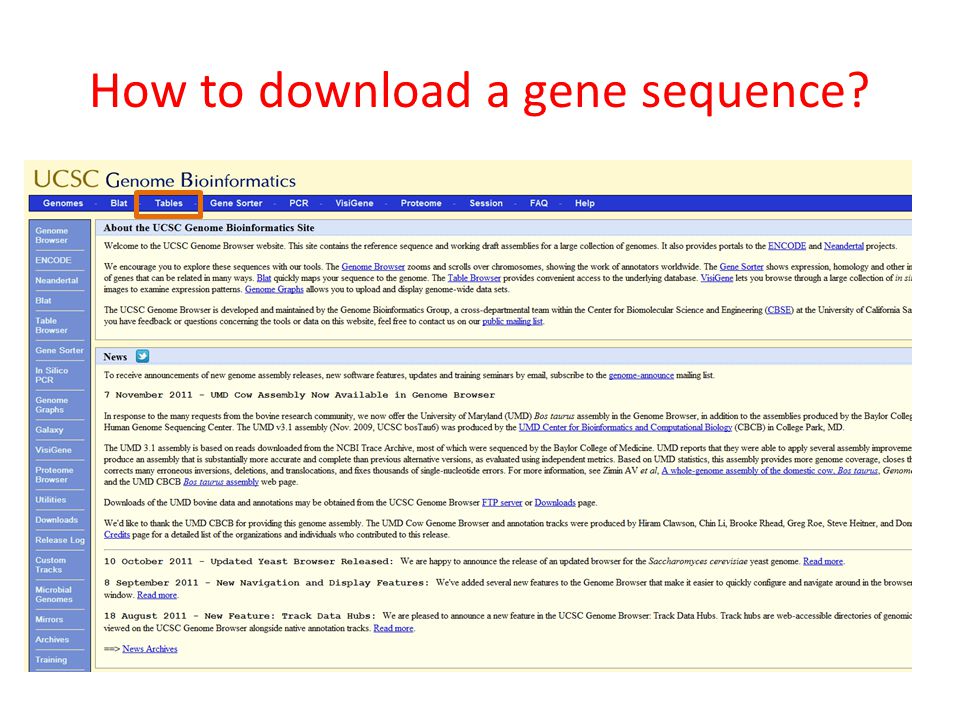This screenshot has height=720, width=960.
Task: Open the whole-genome assembly of domestic cow link
Action: 770,471
